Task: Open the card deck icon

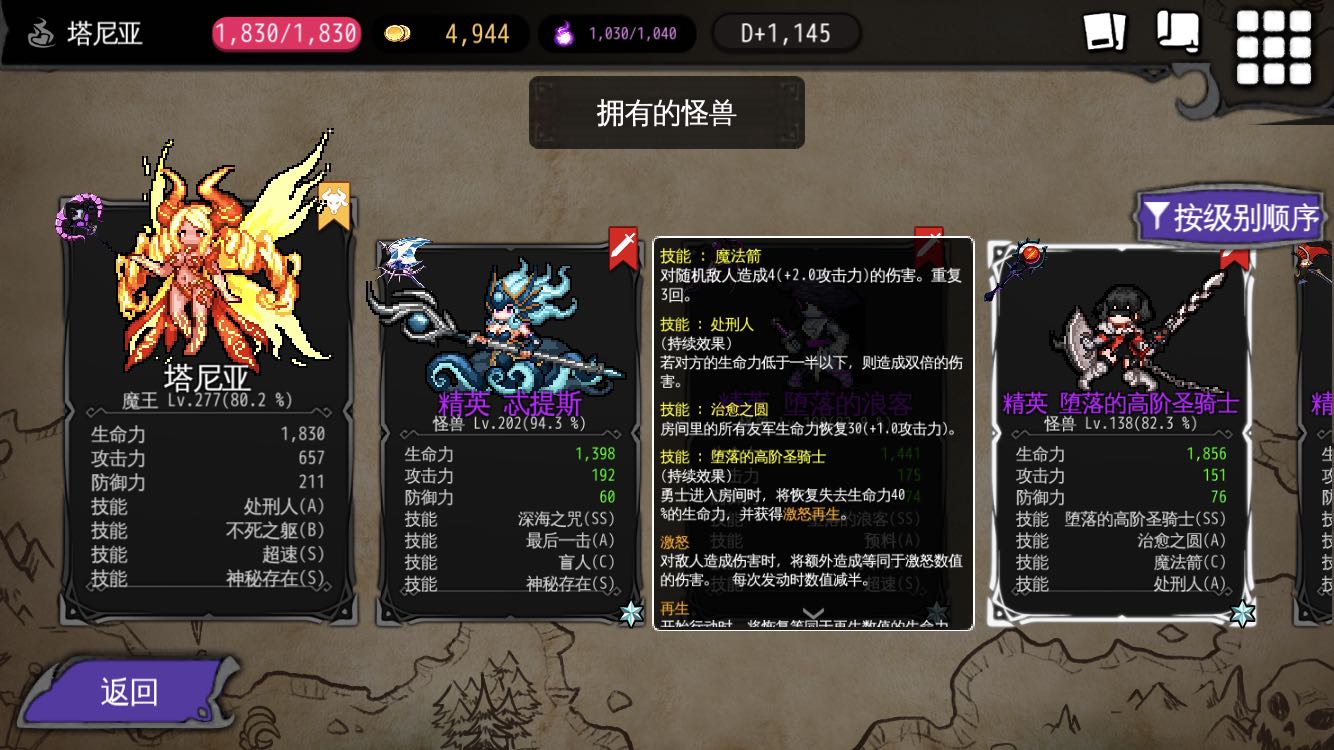Action: pos(1105,31)
